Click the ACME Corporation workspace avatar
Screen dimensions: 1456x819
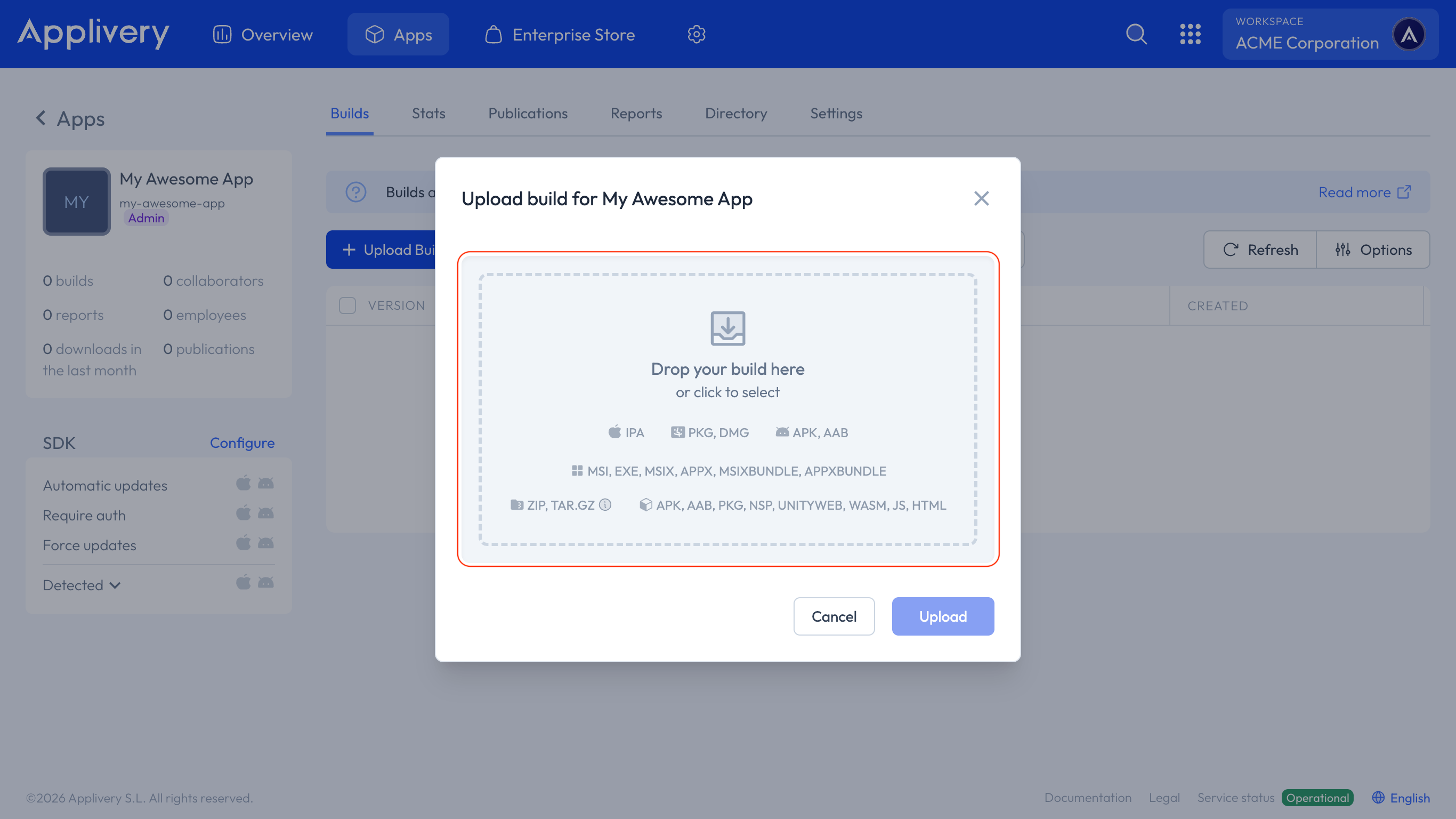[x=1410, y=34]
